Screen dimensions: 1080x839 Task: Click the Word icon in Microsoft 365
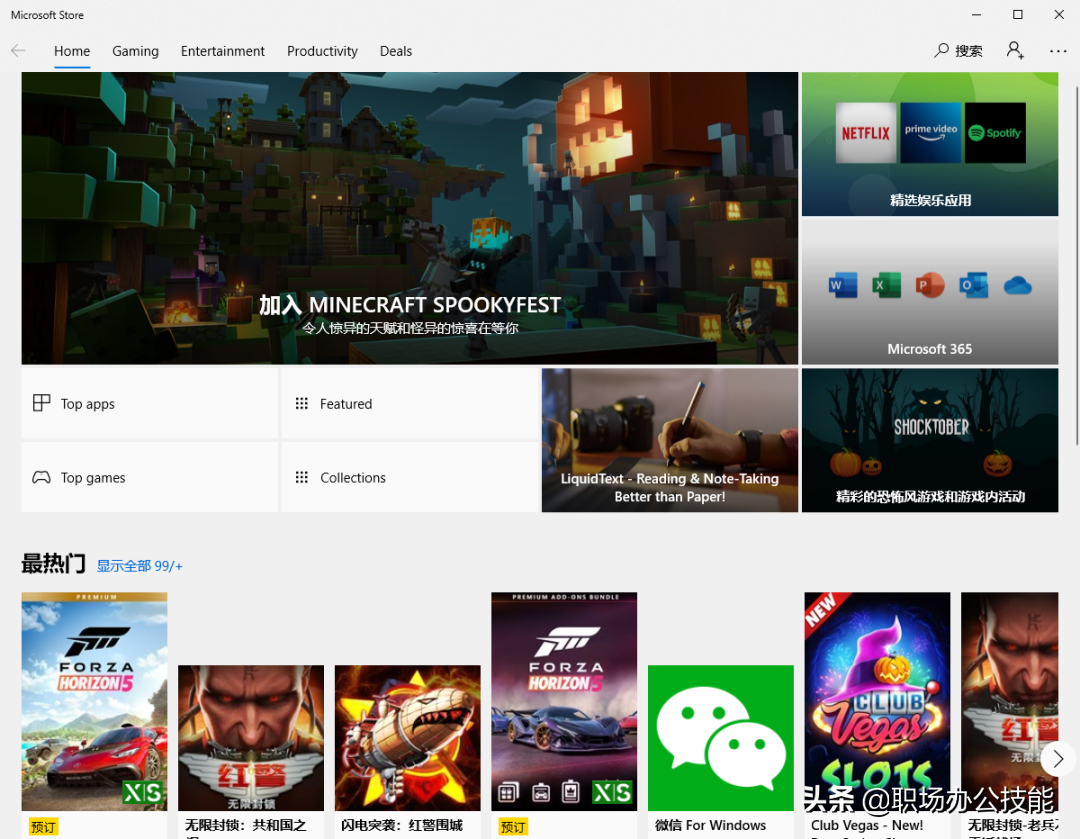pos(843,285)
